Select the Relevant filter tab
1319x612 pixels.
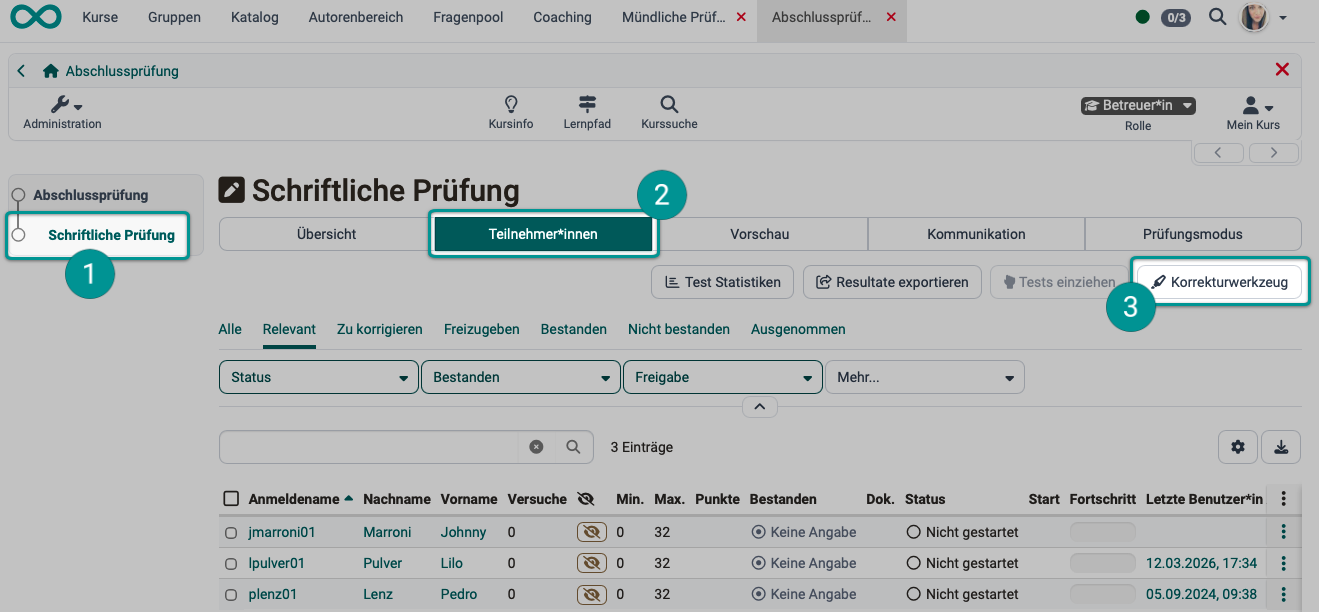(289, 329)
